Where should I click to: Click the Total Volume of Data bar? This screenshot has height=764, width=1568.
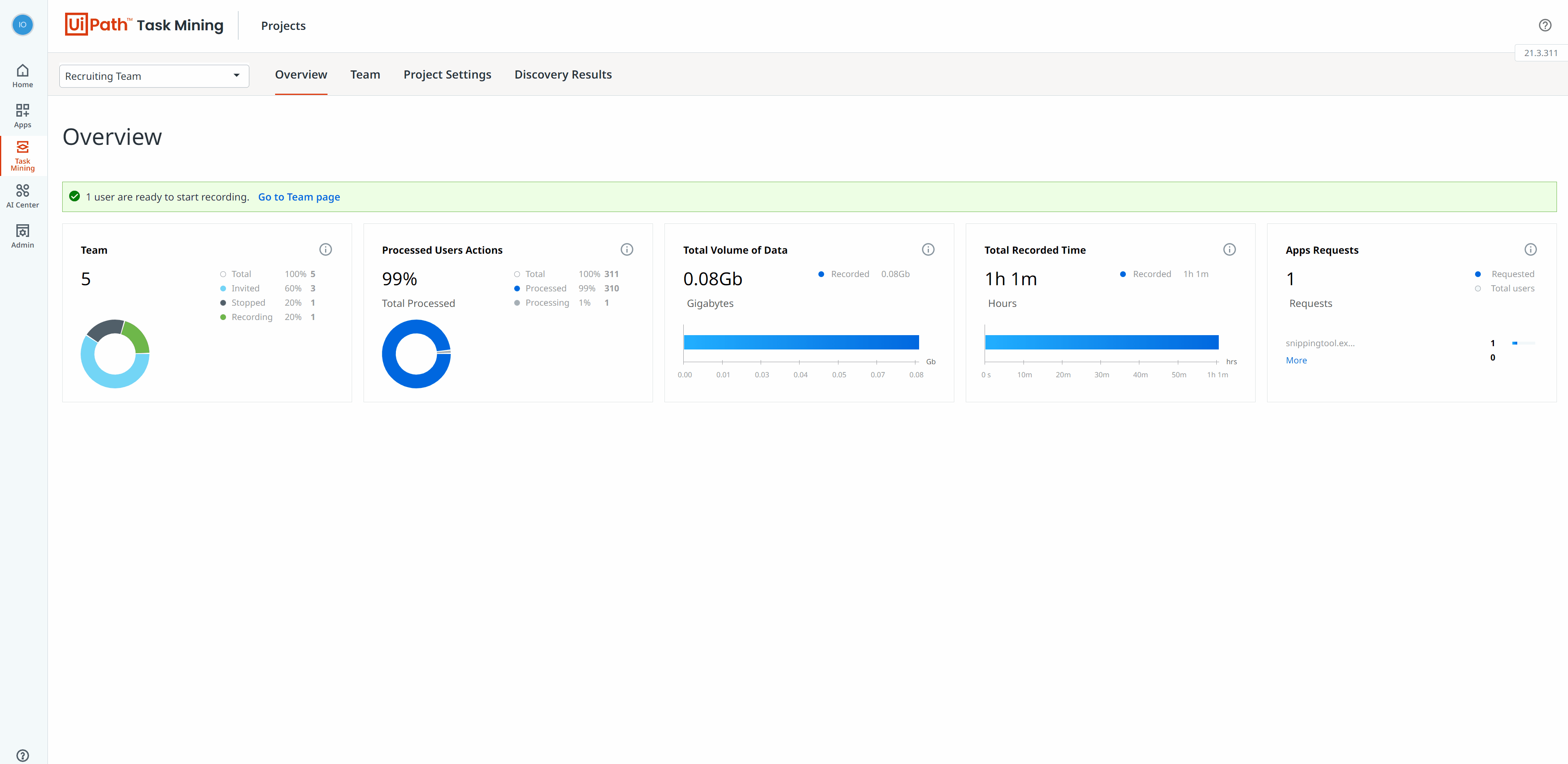[800, 343]
